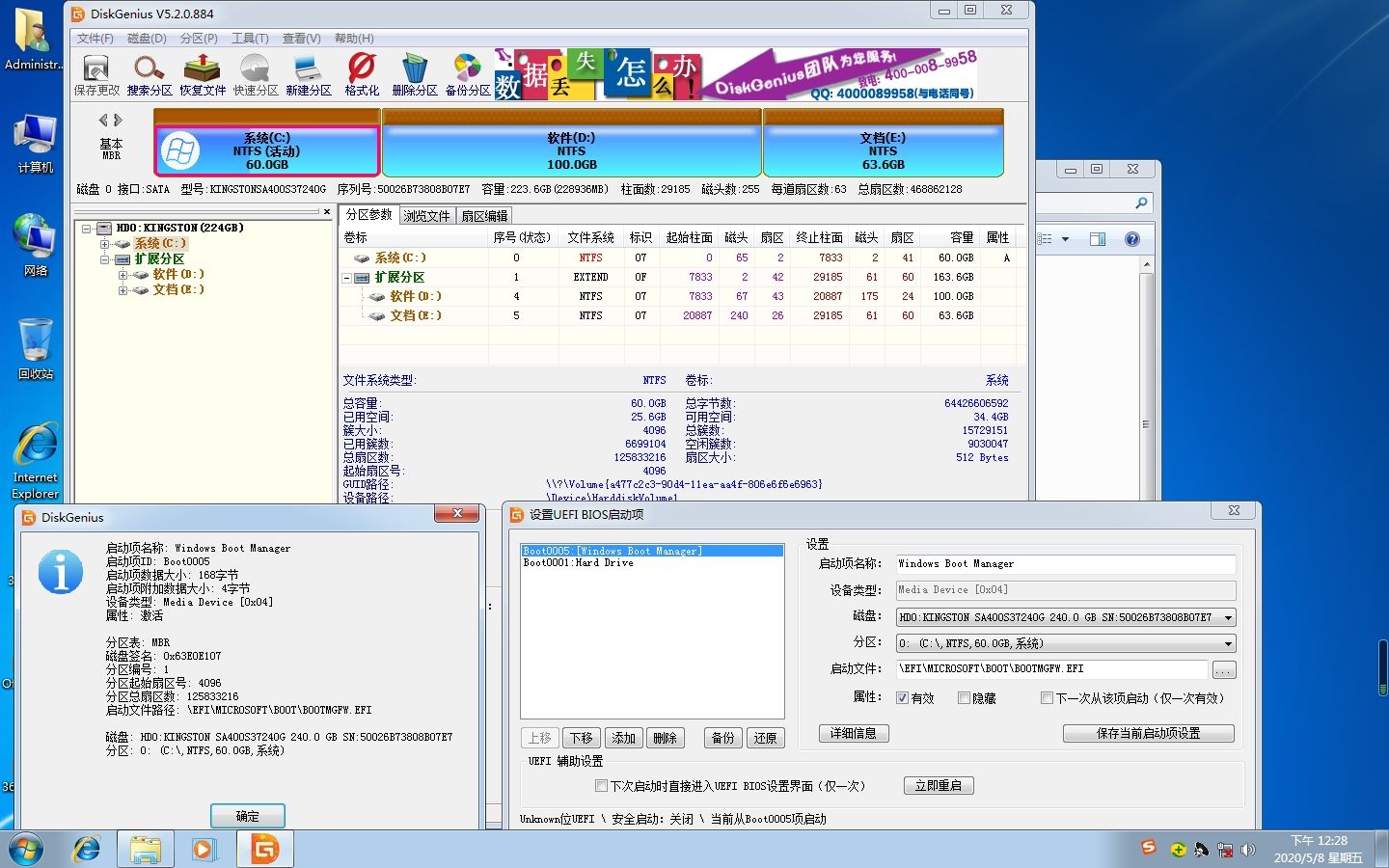Expand the 文档(E:) tree node
The height and width of the screenshot is (868, 1389).
coord(123,290)
